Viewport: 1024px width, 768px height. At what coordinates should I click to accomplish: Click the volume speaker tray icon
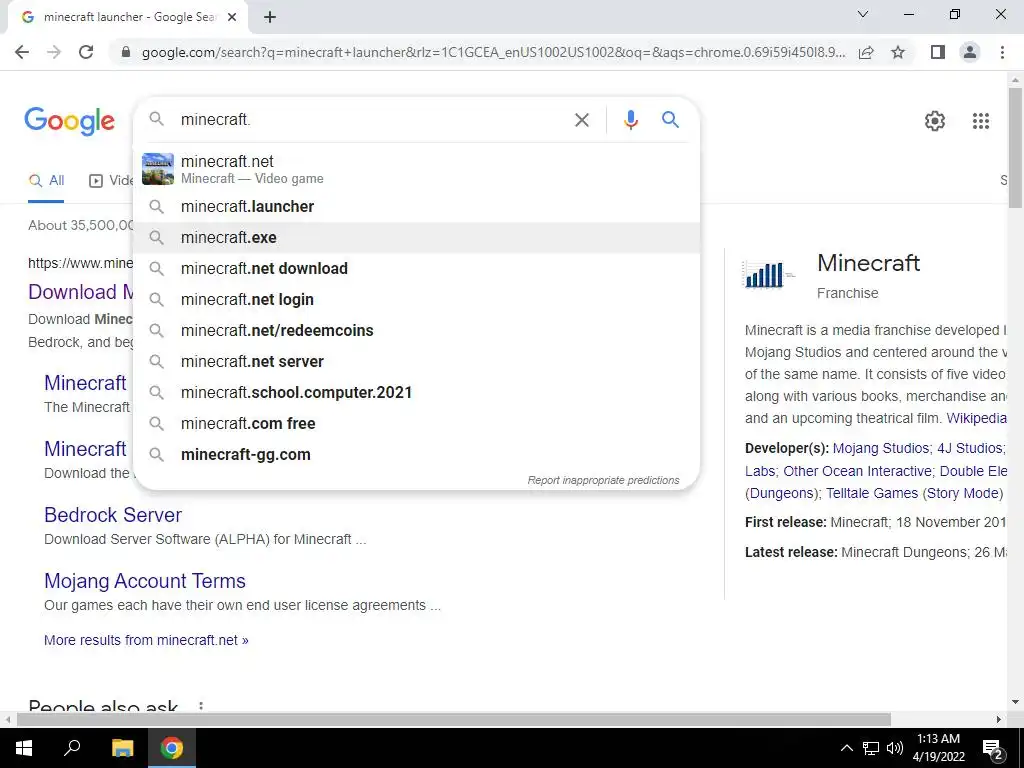tap(895, 748)
